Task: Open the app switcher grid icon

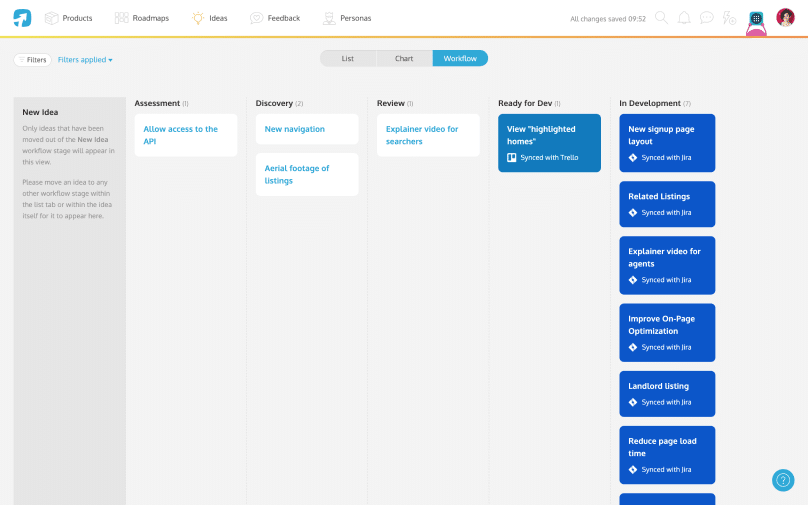Action: [756, 19]
